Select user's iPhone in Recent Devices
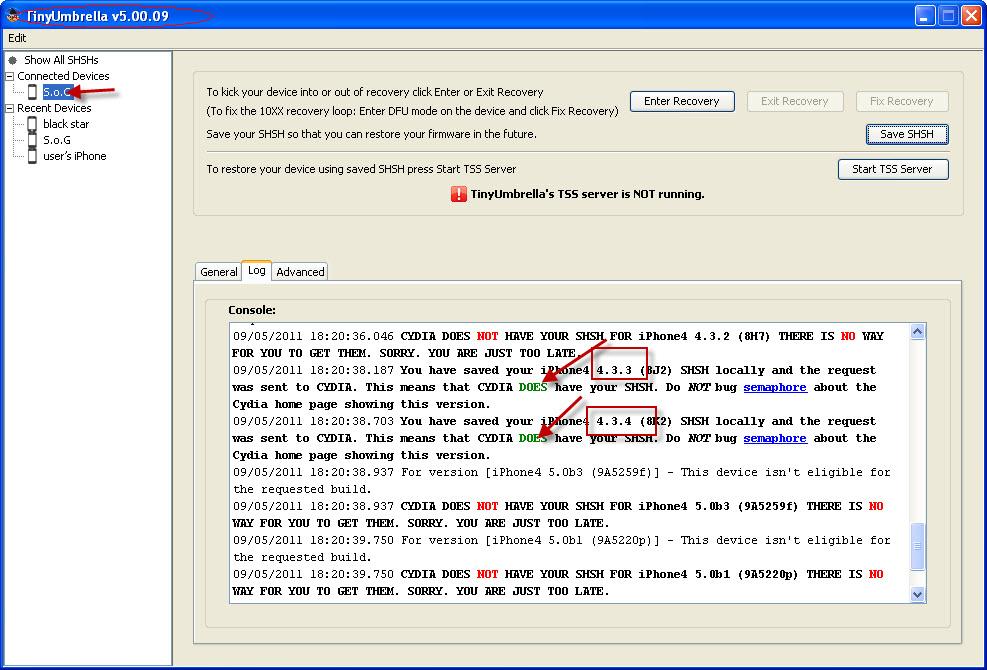This screenshot has height=670, width=987. point(74,156)
